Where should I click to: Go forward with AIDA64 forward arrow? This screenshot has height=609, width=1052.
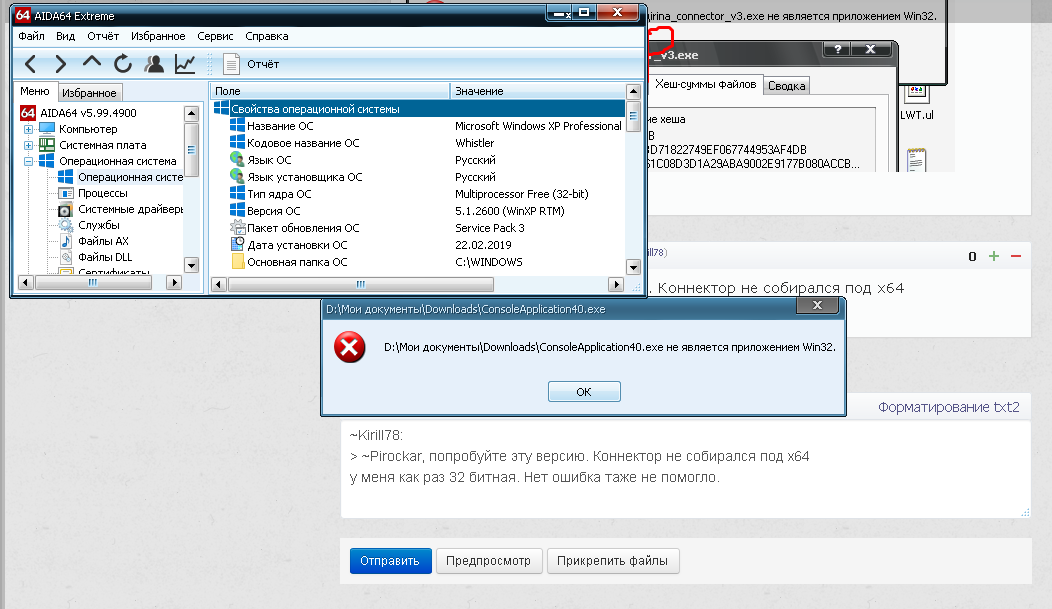point(60,64)
